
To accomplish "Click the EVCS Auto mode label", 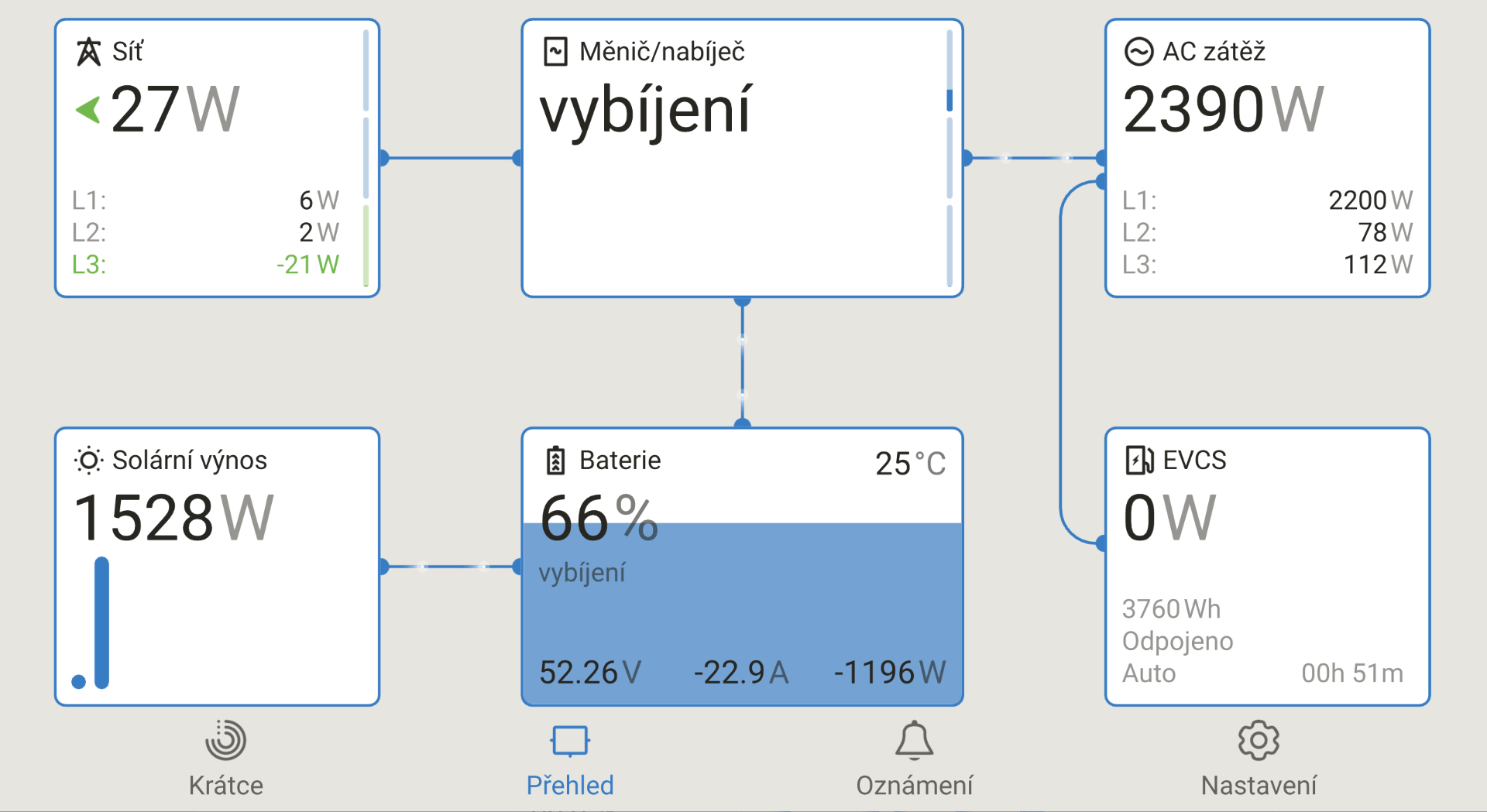I will 1149,673.
